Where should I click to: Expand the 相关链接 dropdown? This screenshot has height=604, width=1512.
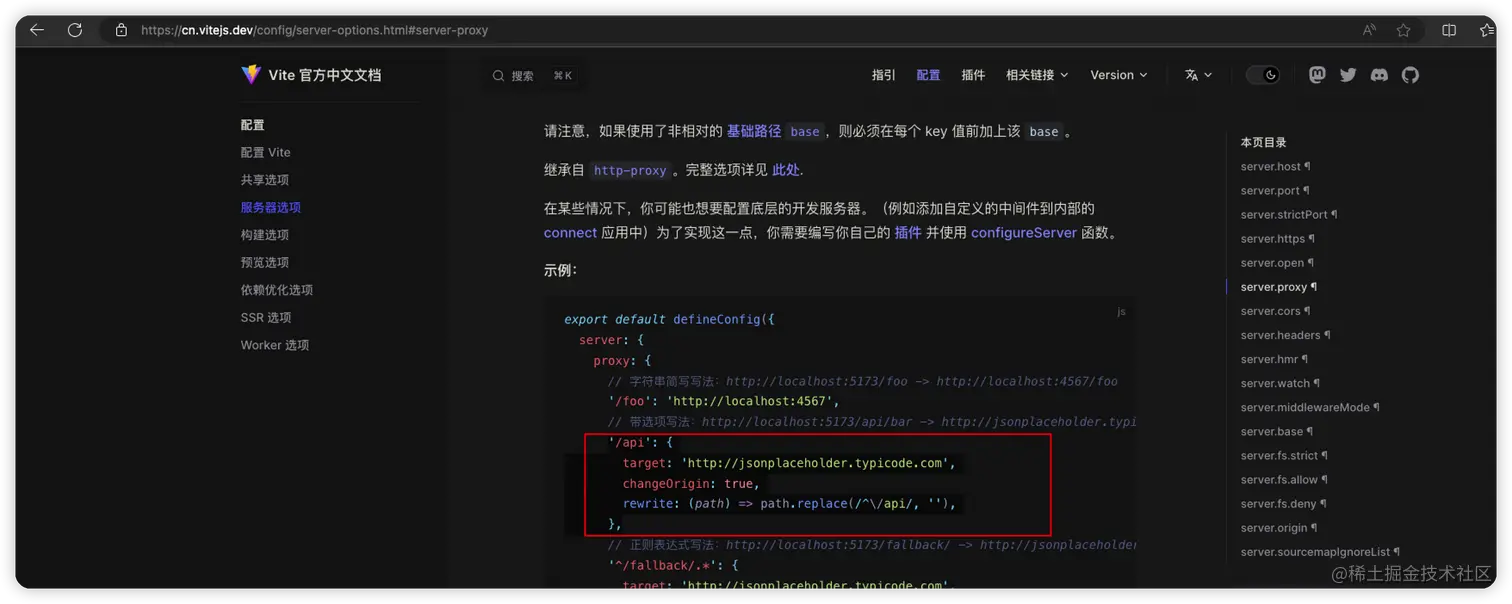tap(1037, 75)
